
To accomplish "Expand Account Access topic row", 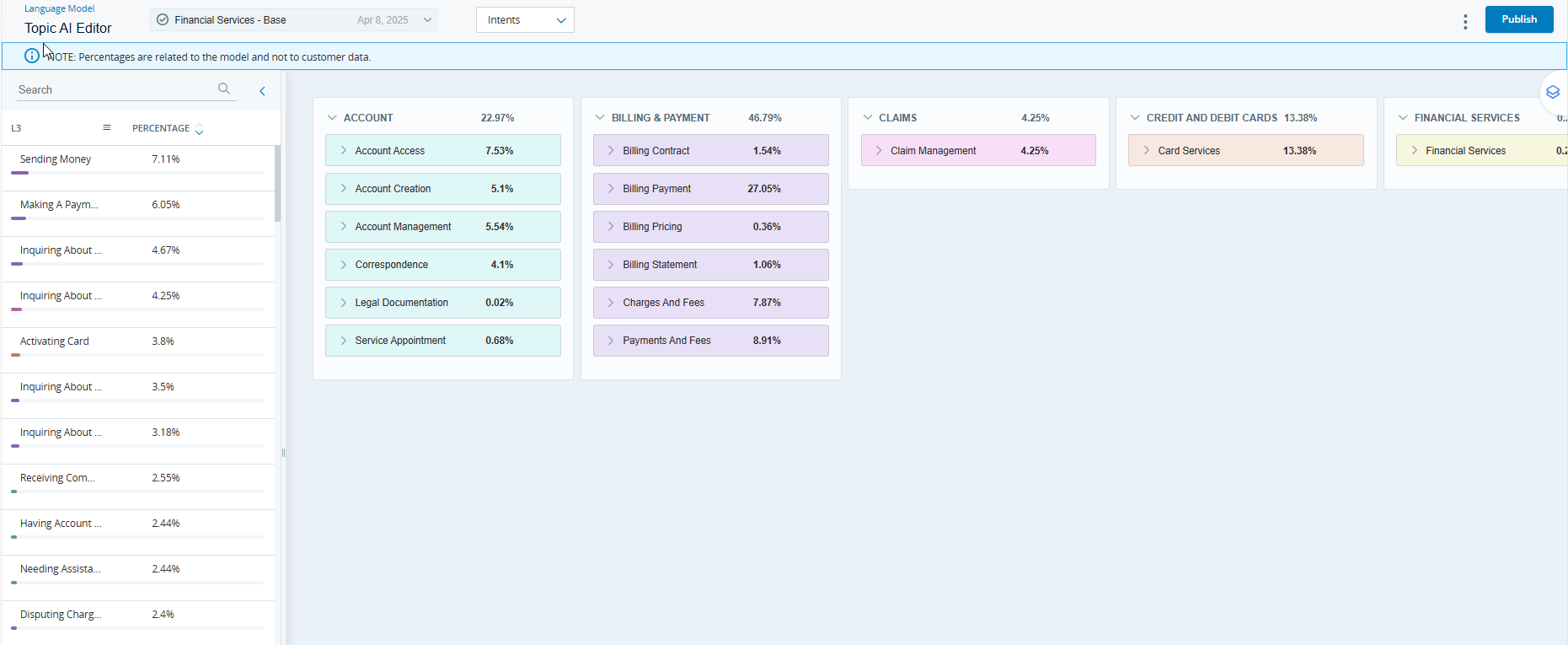I will [x=344, y=151].
